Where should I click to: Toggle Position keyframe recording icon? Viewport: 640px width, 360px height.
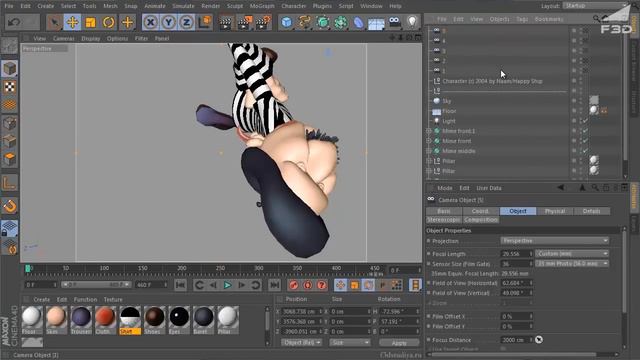click(340, 285)
